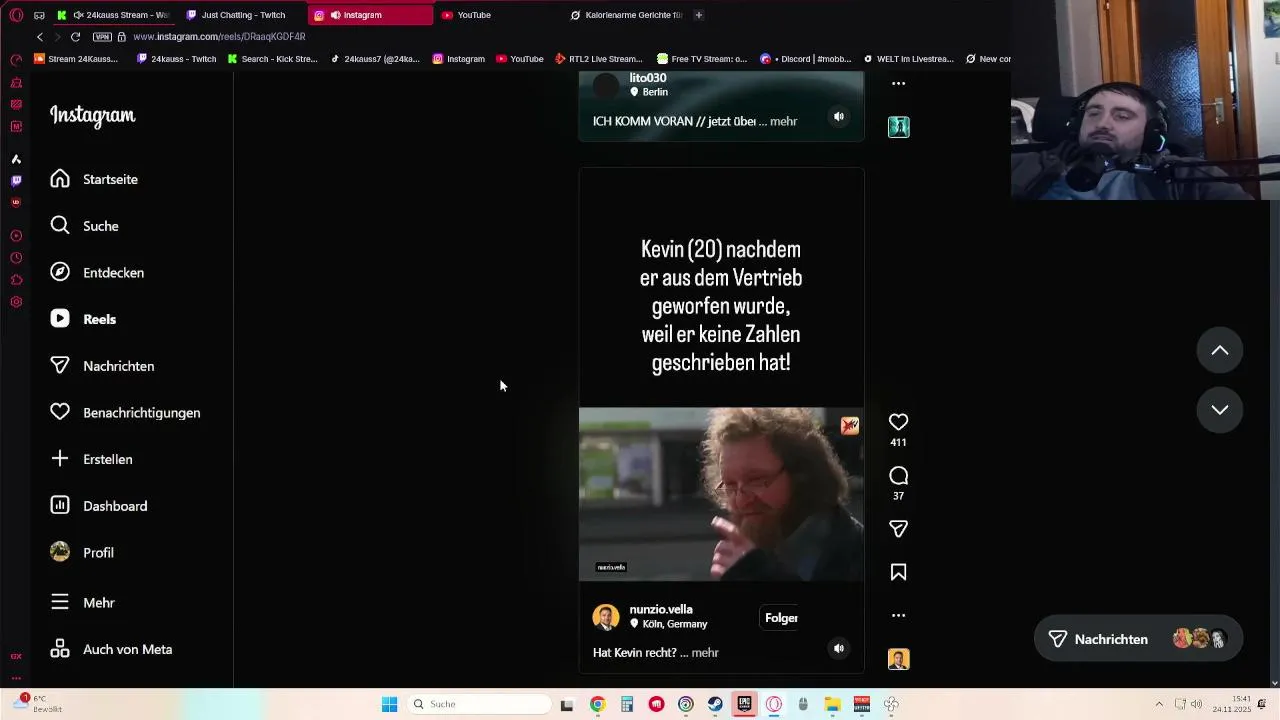Click the Köln, Germany location

point(675,624)
